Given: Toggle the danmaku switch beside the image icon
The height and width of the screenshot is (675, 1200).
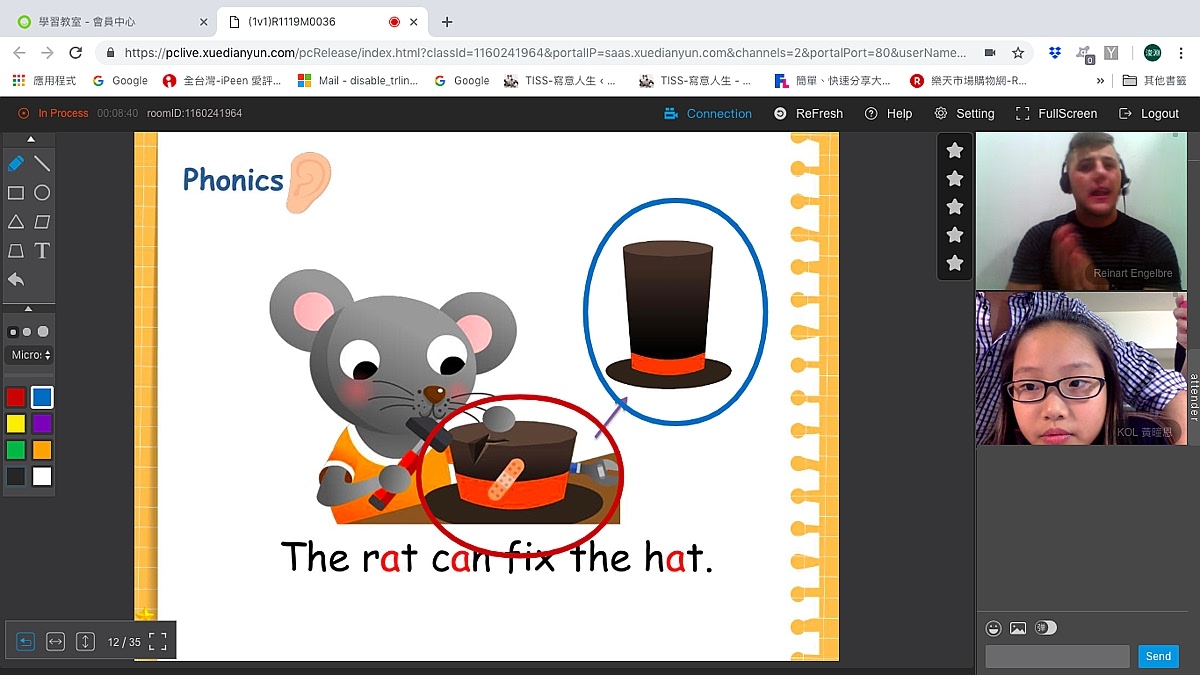Looking at the screenshot, I should pos(1046,628).
